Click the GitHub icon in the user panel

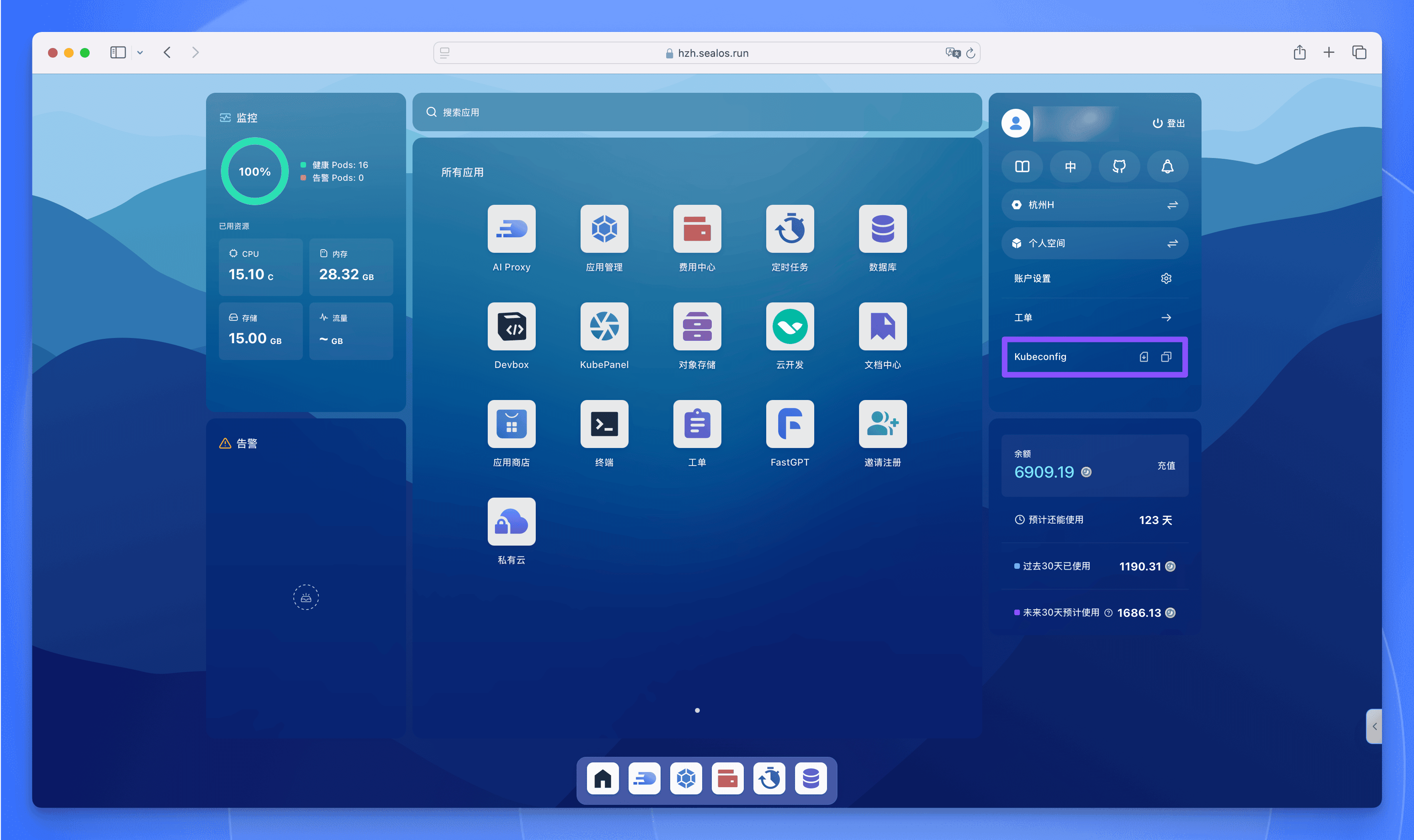(1119, 166)
